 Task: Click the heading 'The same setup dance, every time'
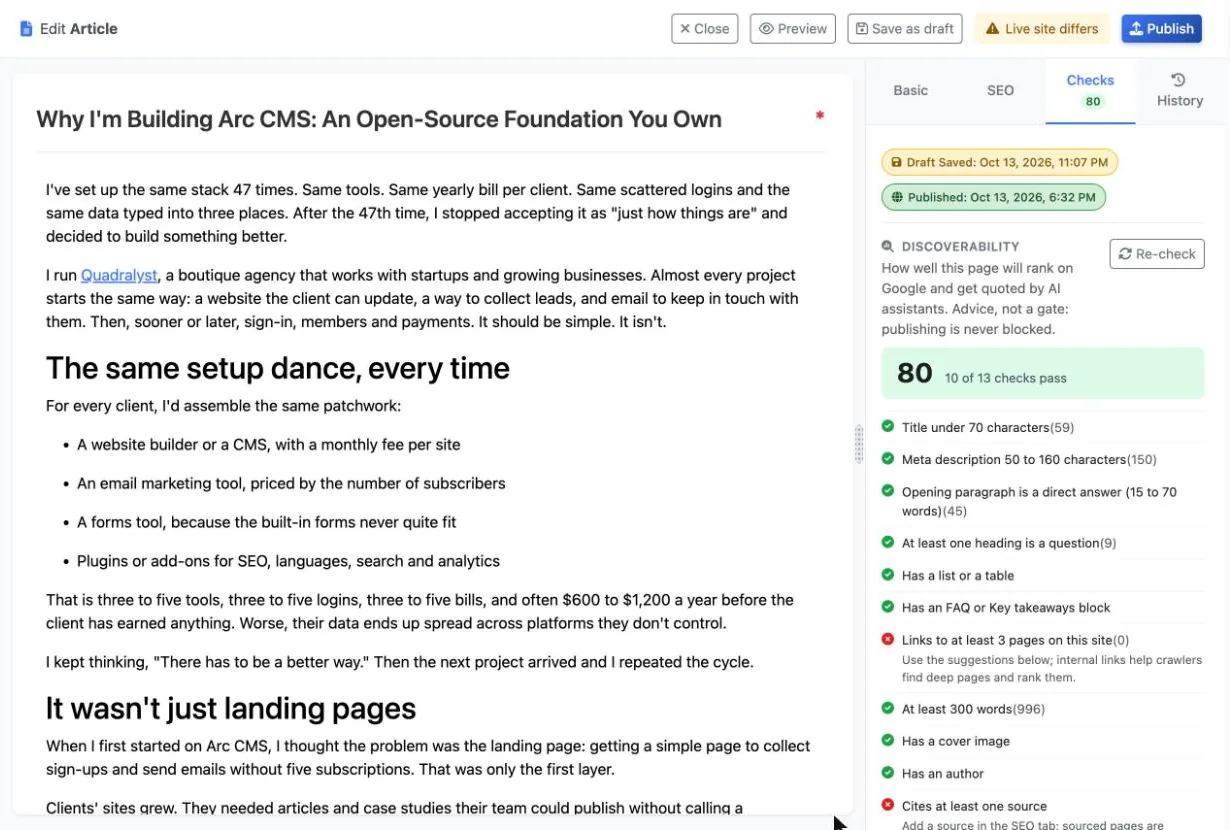(x=278, y=368)
